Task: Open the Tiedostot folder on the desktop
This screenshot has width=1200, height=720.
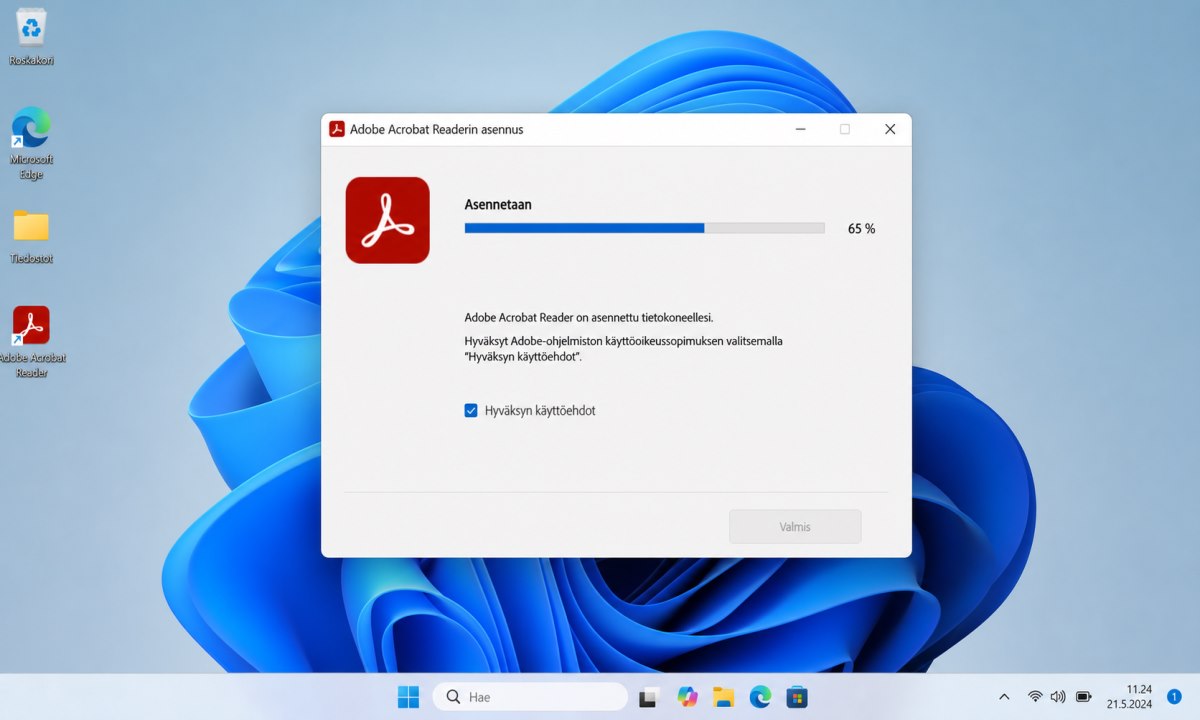Action: tap(31, 237)
